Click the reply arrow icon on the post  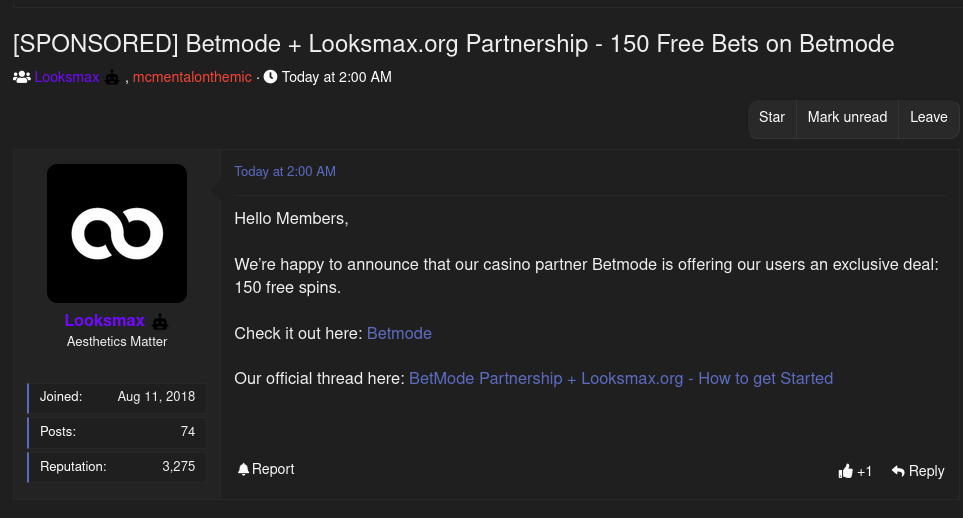(x=898, y=471)
